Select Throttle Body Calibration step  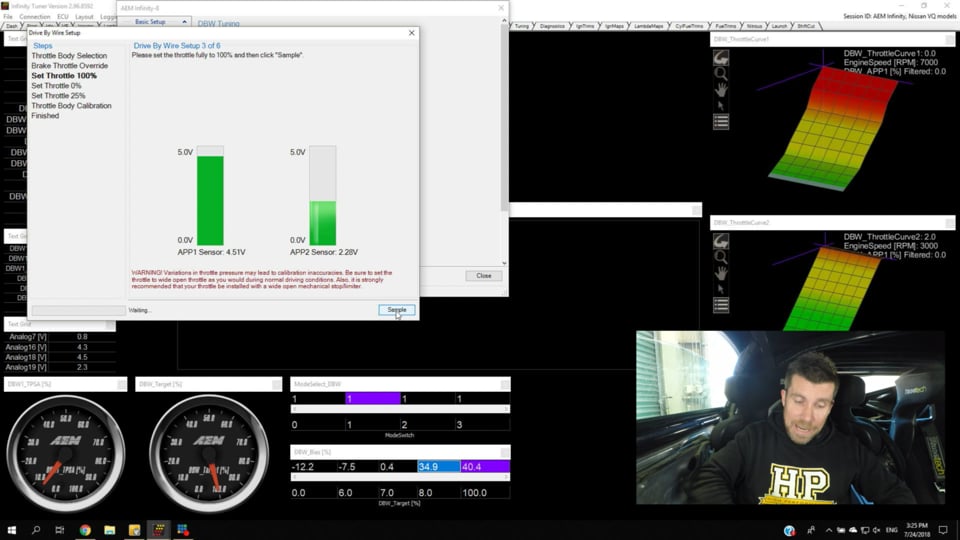click(x=72, y=106)
